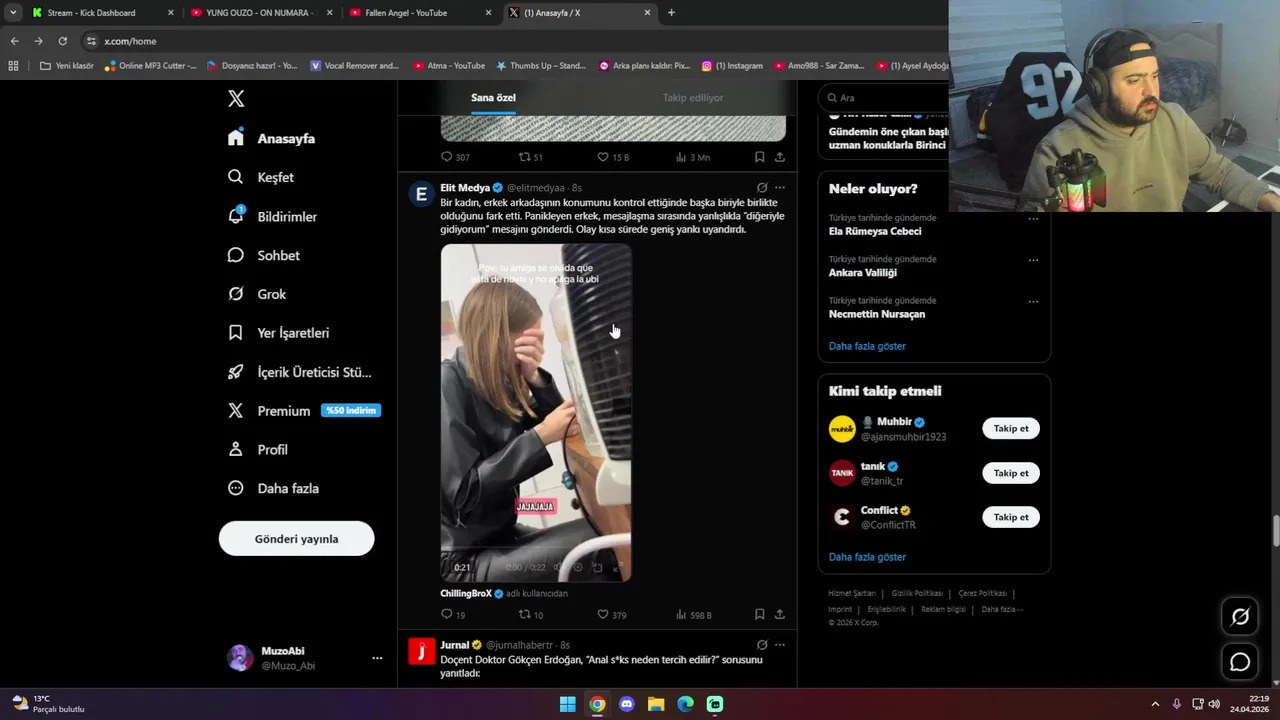Reload page with Chrome refresh button
1280x720 pixels.
[x=62, y=41]
